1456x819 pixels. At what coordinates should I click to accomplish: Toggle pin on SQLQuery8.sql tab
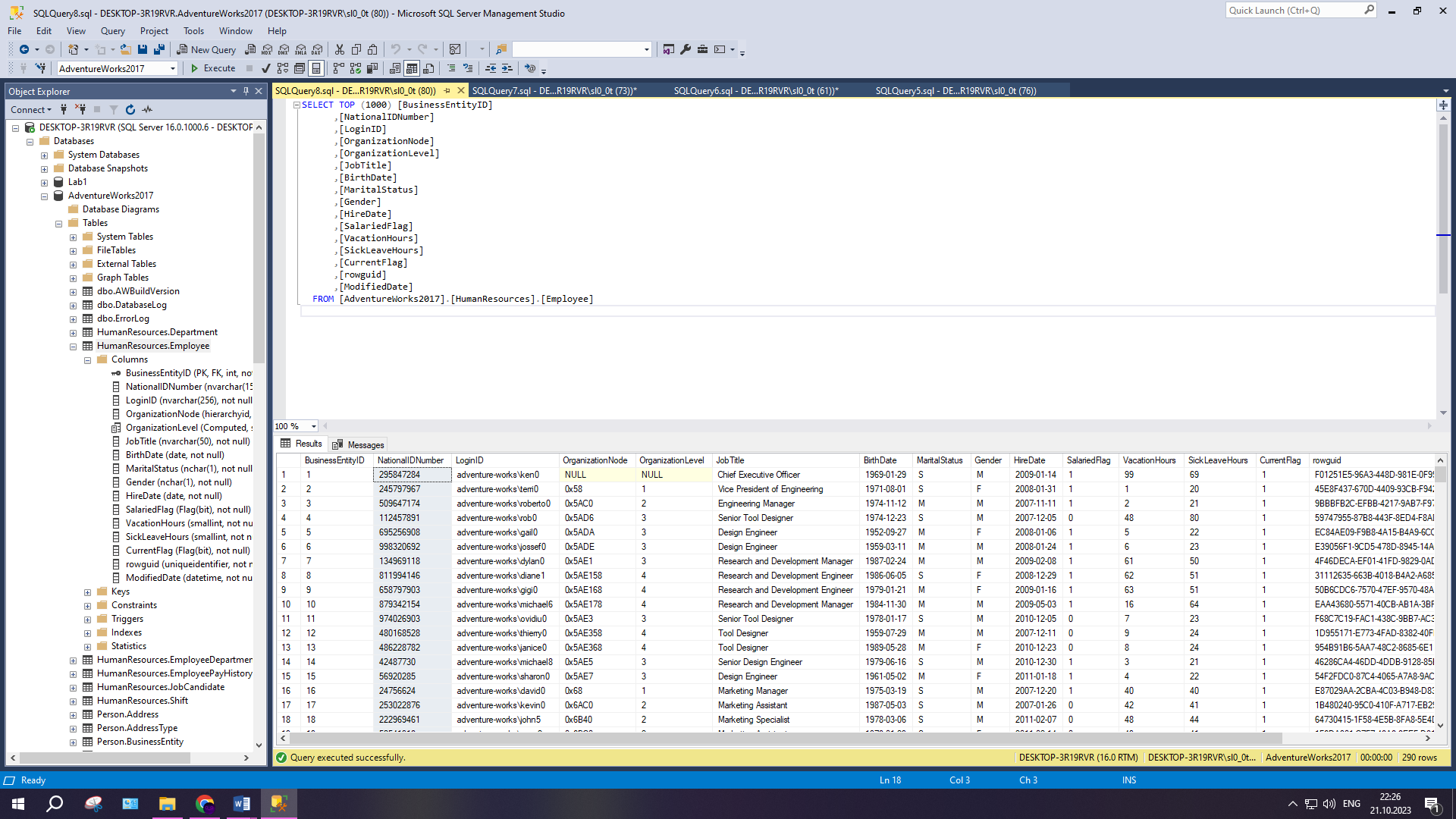[447, 91]
